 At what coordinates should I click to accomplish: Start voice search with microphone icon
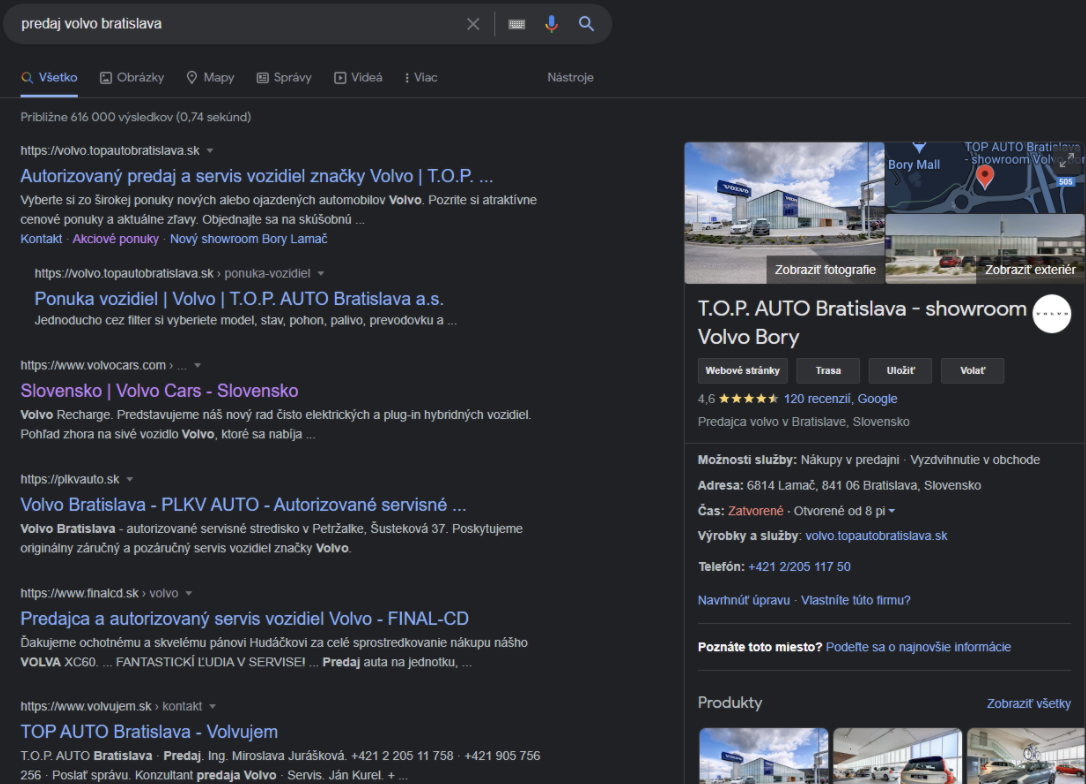[551, 24]
